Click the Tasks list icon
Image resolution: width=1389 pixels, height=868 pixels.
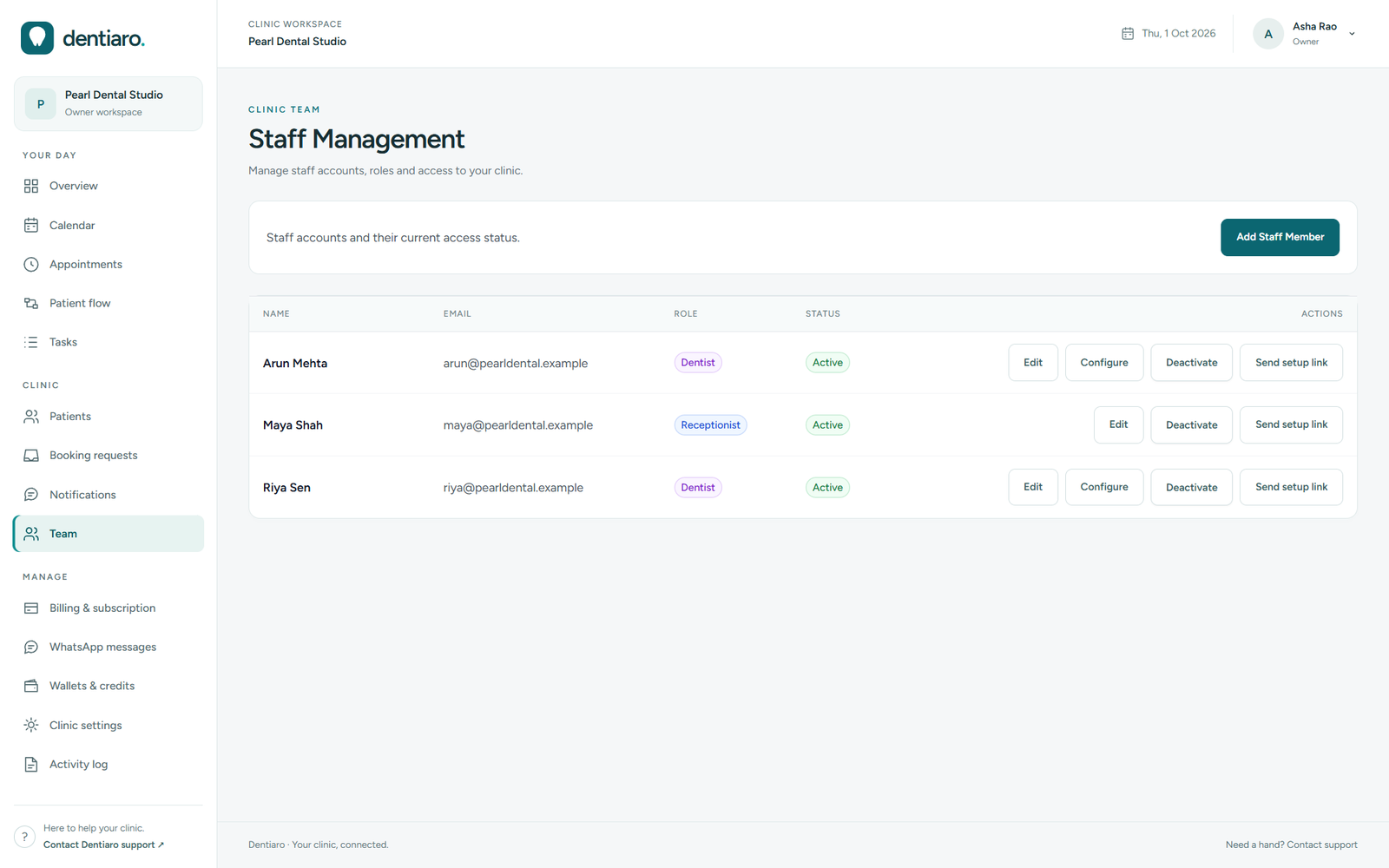click(31, 342)
